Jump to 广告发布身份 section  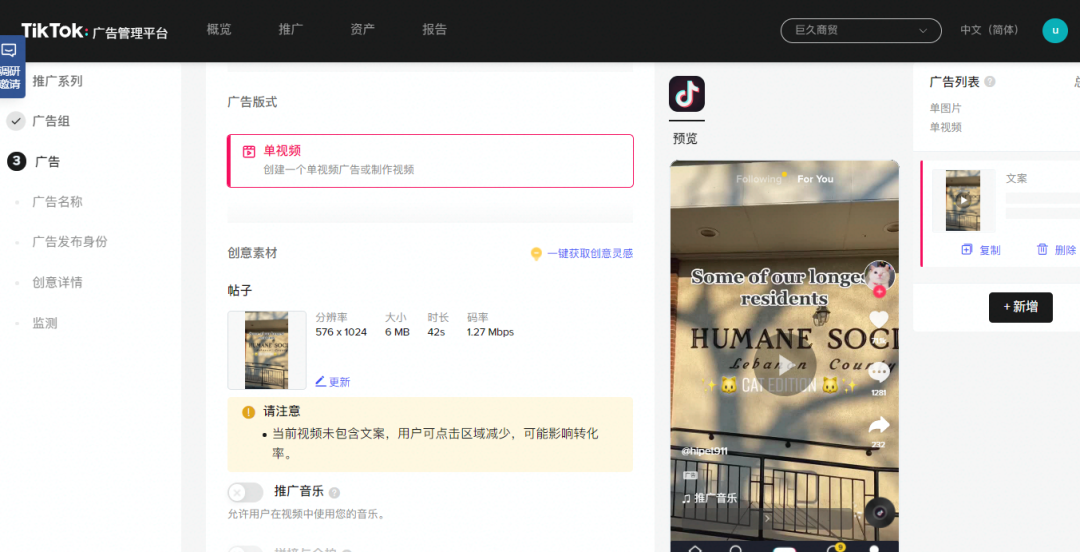70,242
